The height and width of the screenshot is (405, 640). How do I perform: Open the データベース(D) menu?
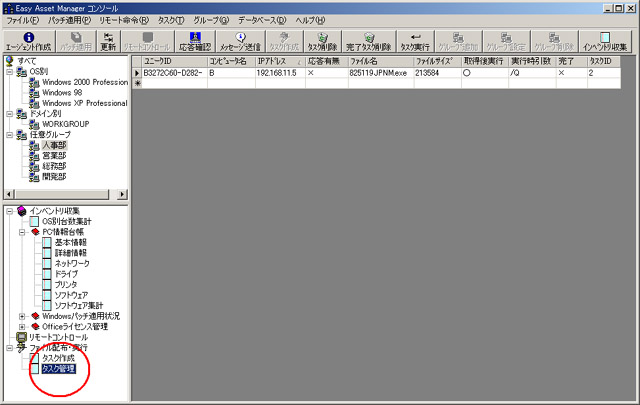click(x=262, y=20)
